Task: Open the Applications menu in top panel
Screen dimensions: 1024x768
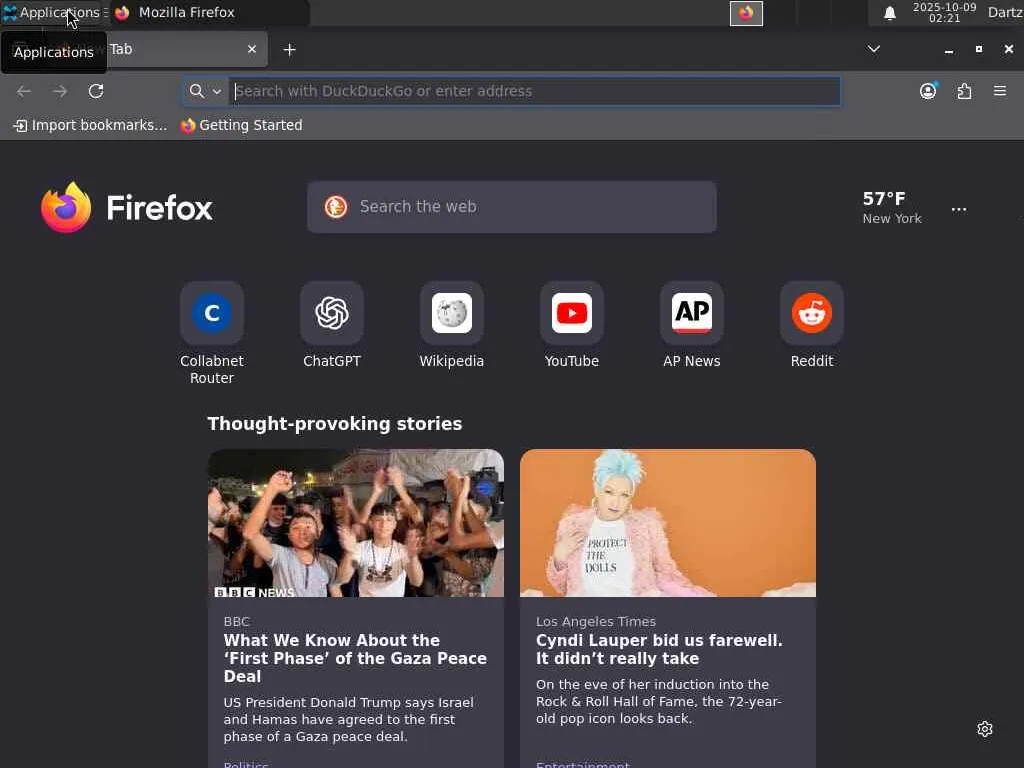Action: pos(54,12)
